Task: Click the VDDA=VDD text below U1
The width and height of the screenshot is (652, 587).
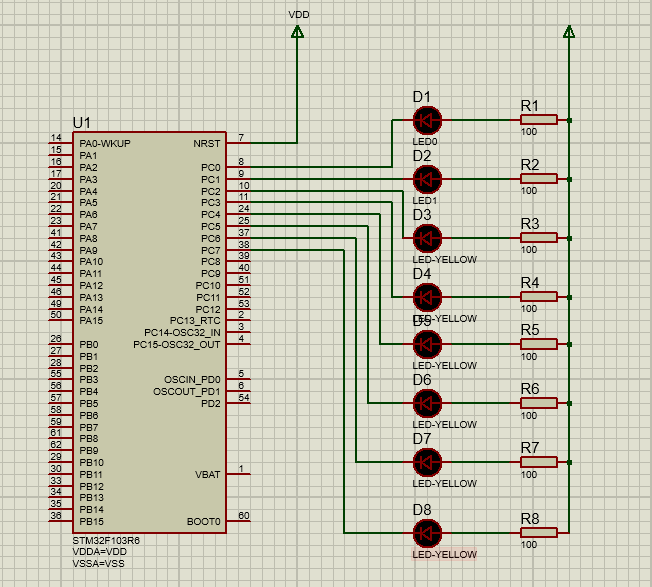Action: pos(99,551)
